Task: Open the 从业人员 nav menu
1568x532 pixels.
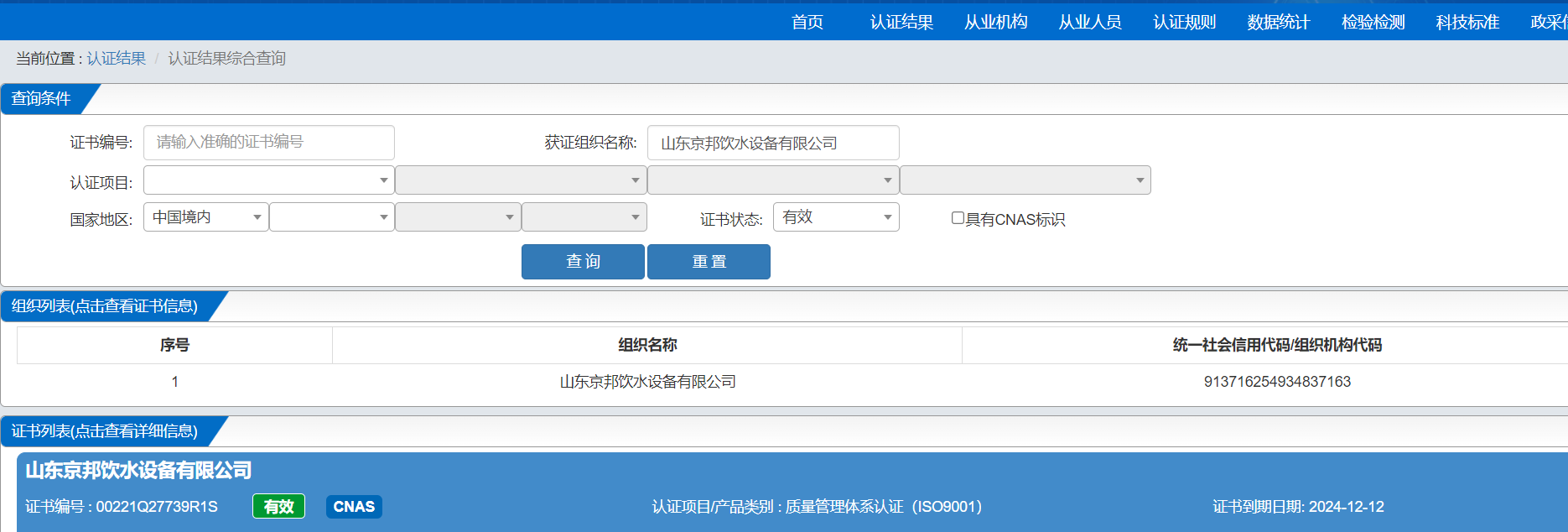Action: pos(1090,22)
